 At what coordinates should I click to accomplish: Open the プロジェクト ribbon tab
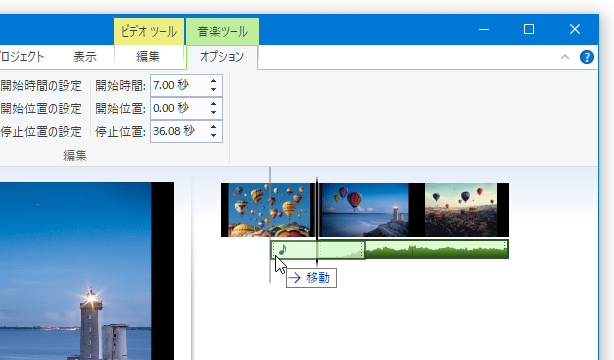click(22, 57)
